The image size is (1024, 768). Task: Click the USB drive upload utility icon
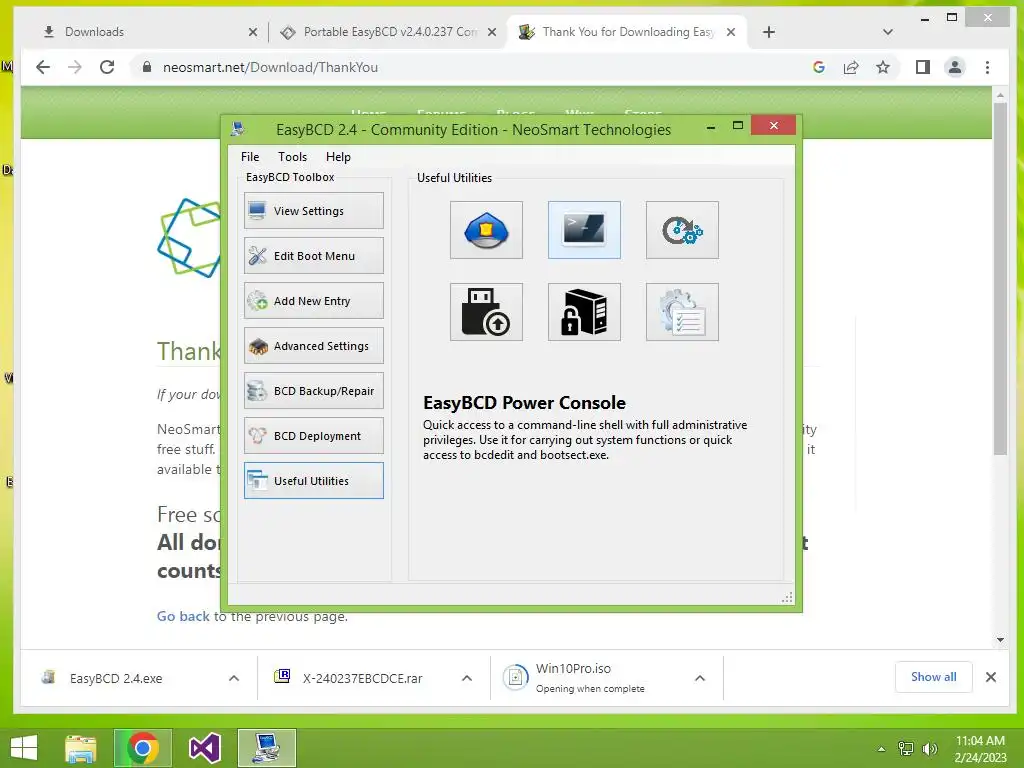tap(486, 312)
